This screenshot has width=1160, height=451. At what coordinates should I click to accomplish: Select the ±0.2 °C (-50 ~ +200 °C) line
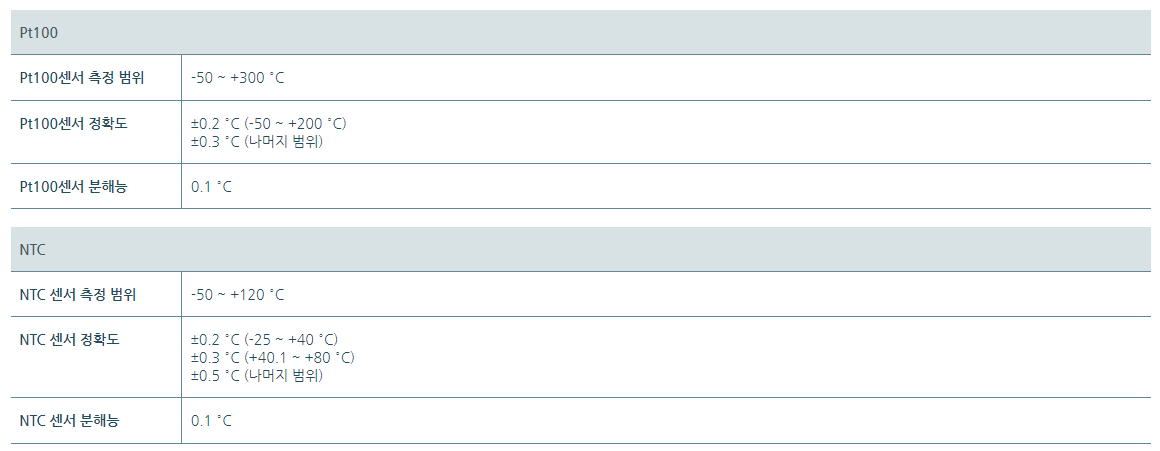(x=269, y=123)
